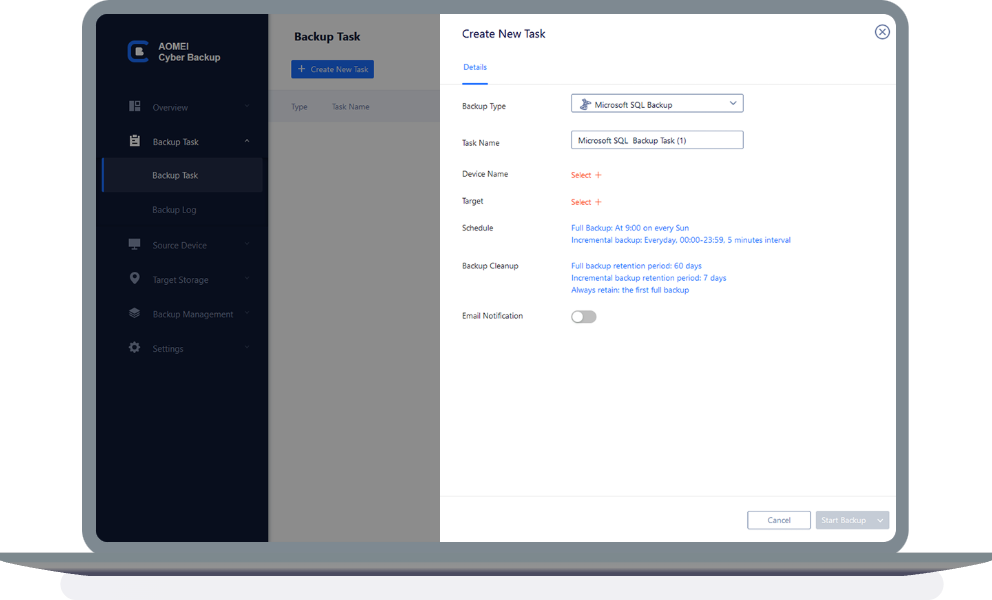Expand the Start Backup dropdown arrow
992x600 pixels.
pos(880,520)
